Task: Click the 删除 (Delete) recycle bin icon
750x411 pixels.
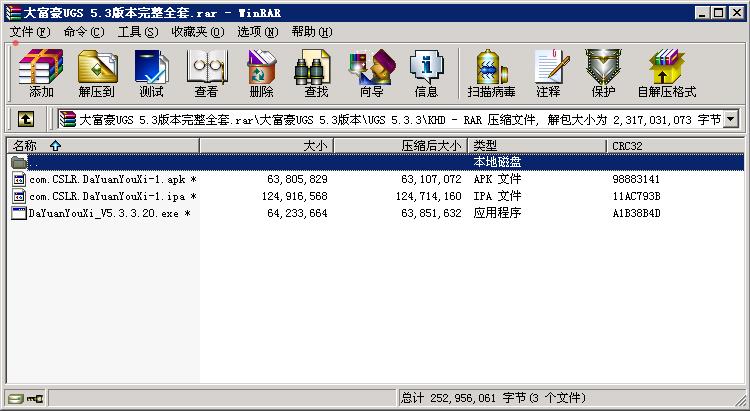Action: coord(261,73)
